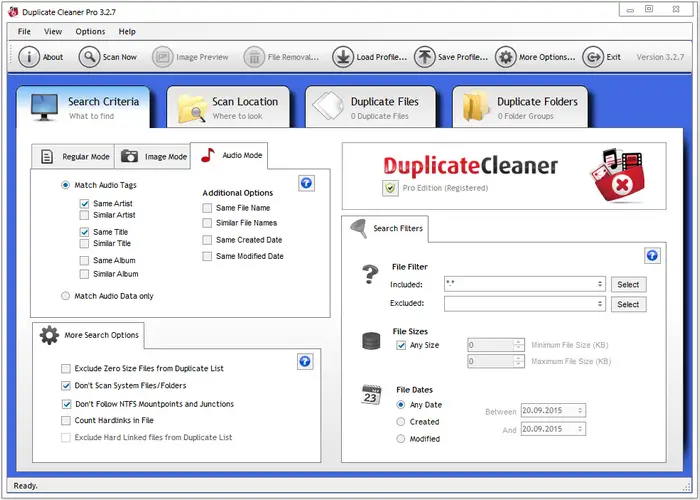Screen dimensions: 700x500
Task: Enable the Similar Title checkbox
Action: pos(84,244)
